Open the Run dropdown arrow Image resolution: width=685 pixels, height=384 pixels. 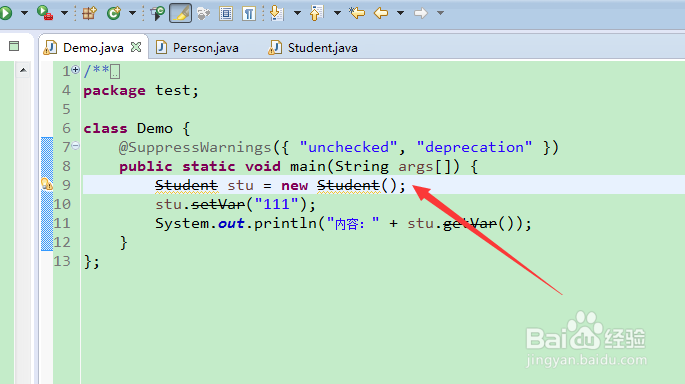(24, 13)
